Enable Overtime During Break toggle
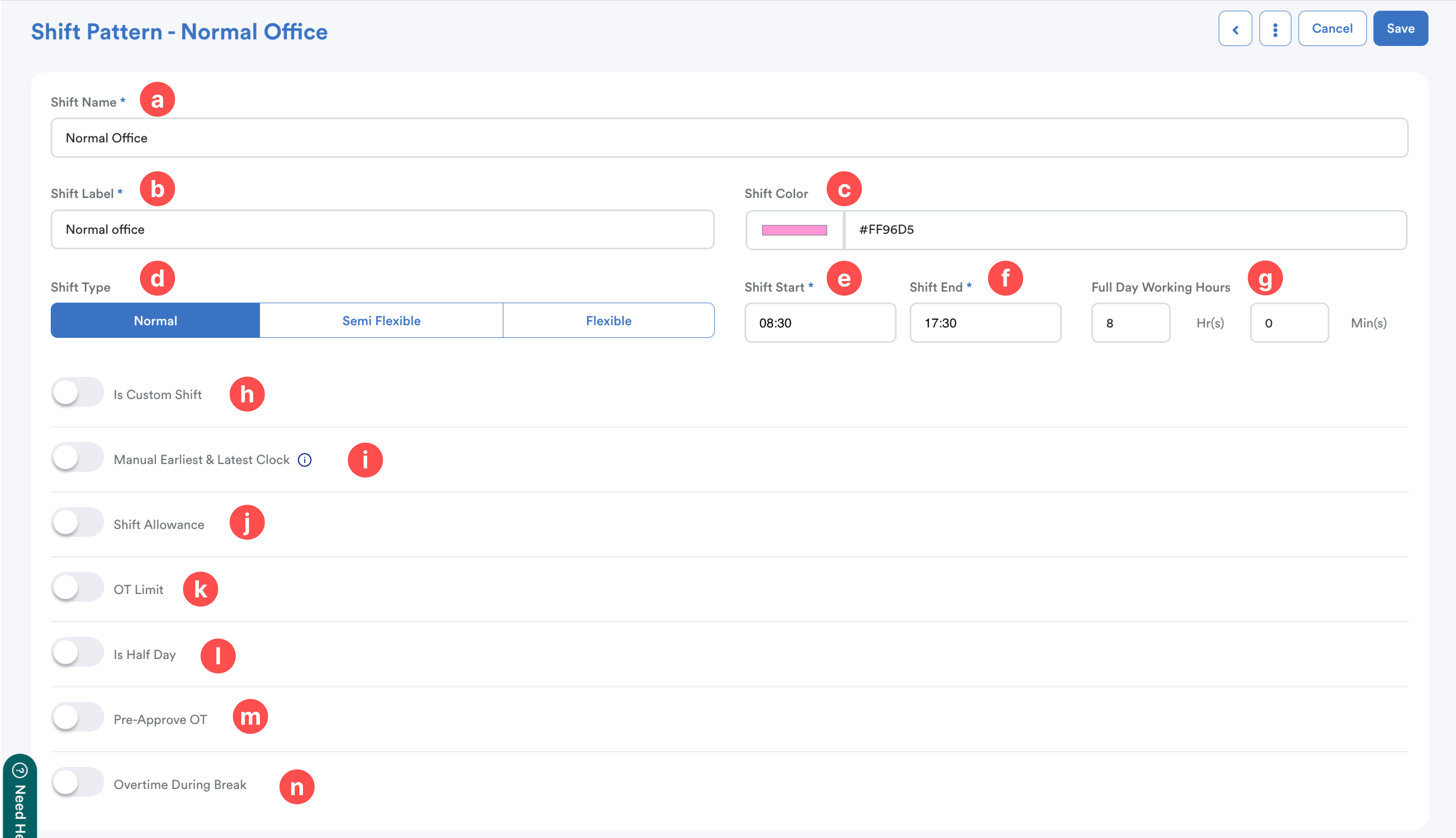Viewport: 1456px width, 838px height. tap(77, 783)
